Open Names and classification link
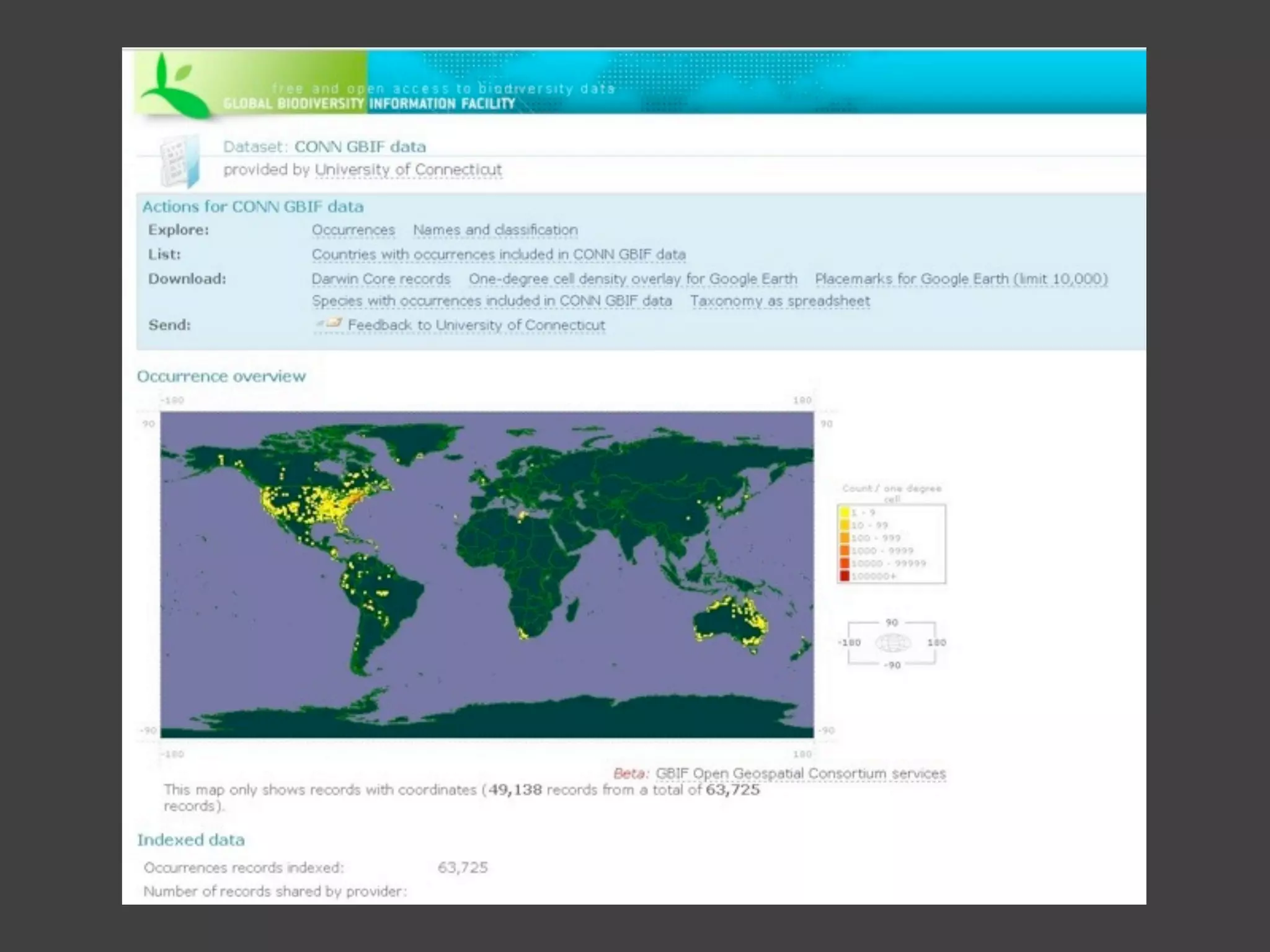 click(x=495, y=230)
